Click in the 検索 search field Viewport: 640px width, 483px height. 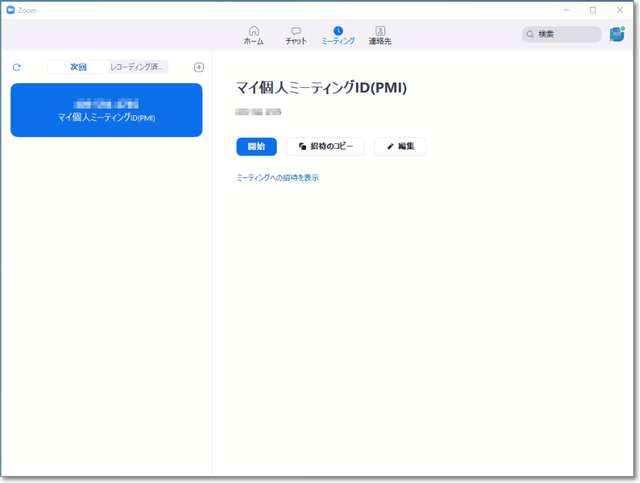565,34
